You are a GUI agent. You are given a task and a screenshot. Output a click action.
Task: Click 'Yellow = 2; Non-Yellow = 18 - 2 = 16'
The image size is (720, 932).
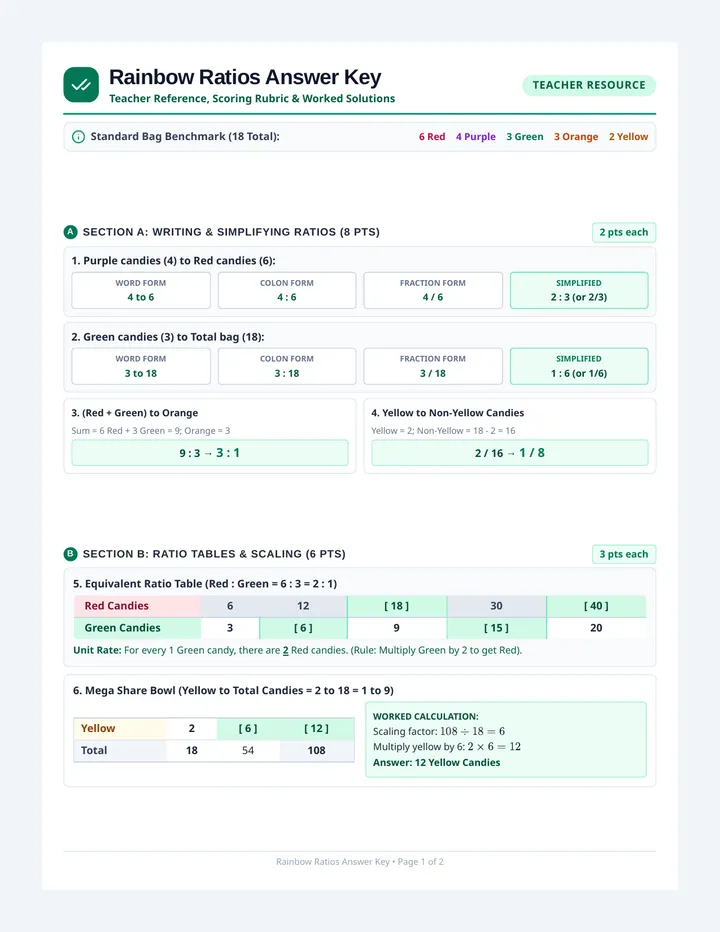coord(444,431)
